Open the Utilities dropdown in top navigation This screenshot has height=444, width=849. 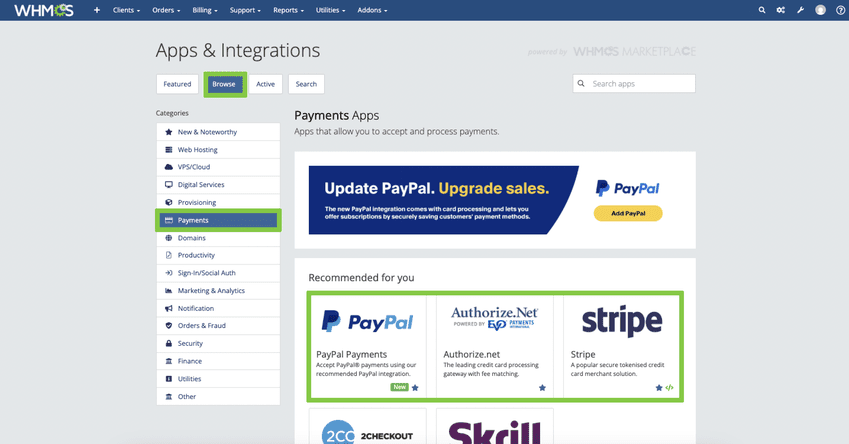click(330, 10)
